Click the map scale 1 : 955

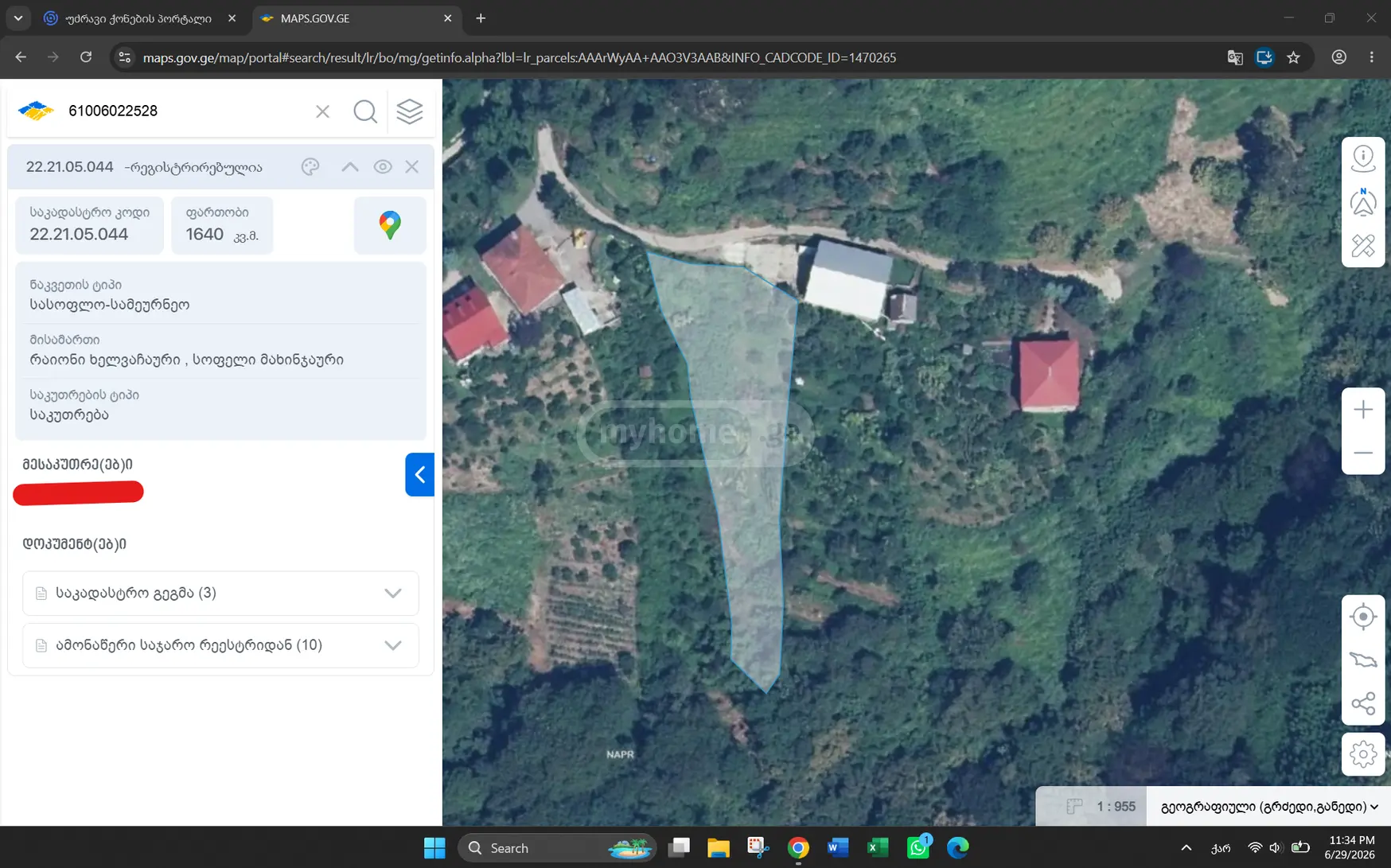pyautogui.click(x=1115, y=807)
